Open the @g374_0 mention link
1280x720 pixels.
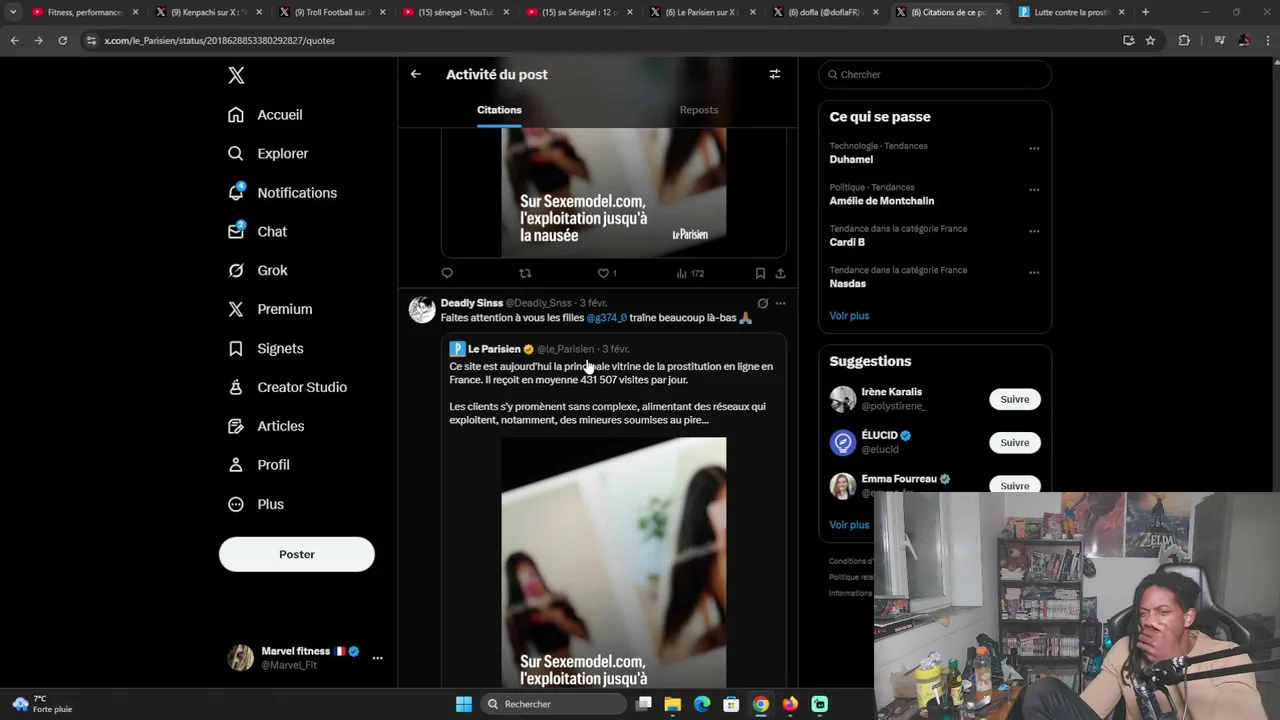pos(606,318)
